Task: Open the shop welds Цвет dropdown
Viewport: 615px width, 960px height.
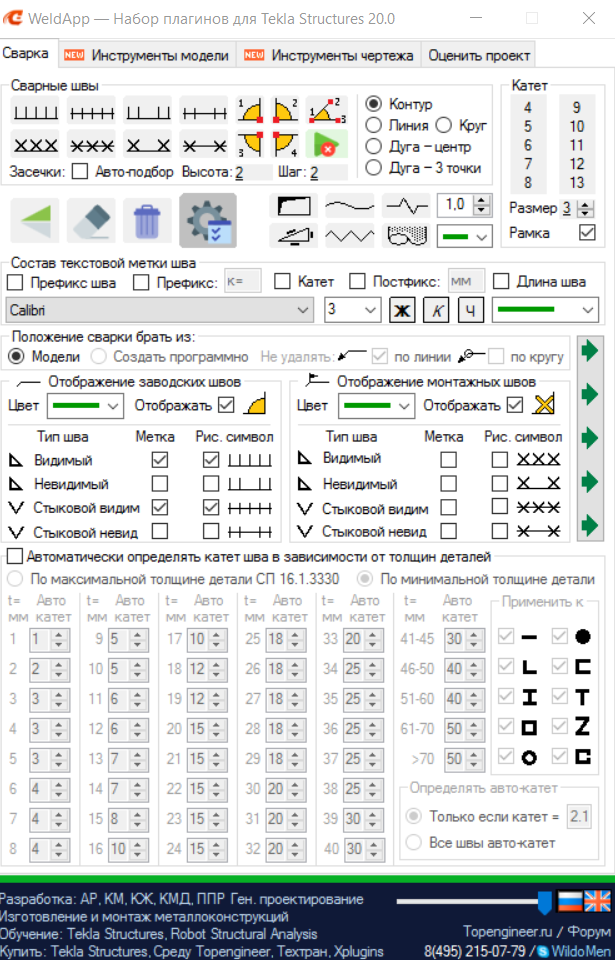Action: [86, 405]
